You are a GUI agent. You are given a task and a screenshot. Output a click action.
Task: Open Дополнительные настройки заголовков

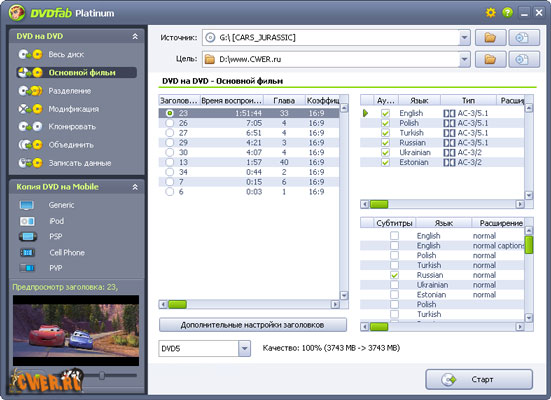click(x=253, y=325)
